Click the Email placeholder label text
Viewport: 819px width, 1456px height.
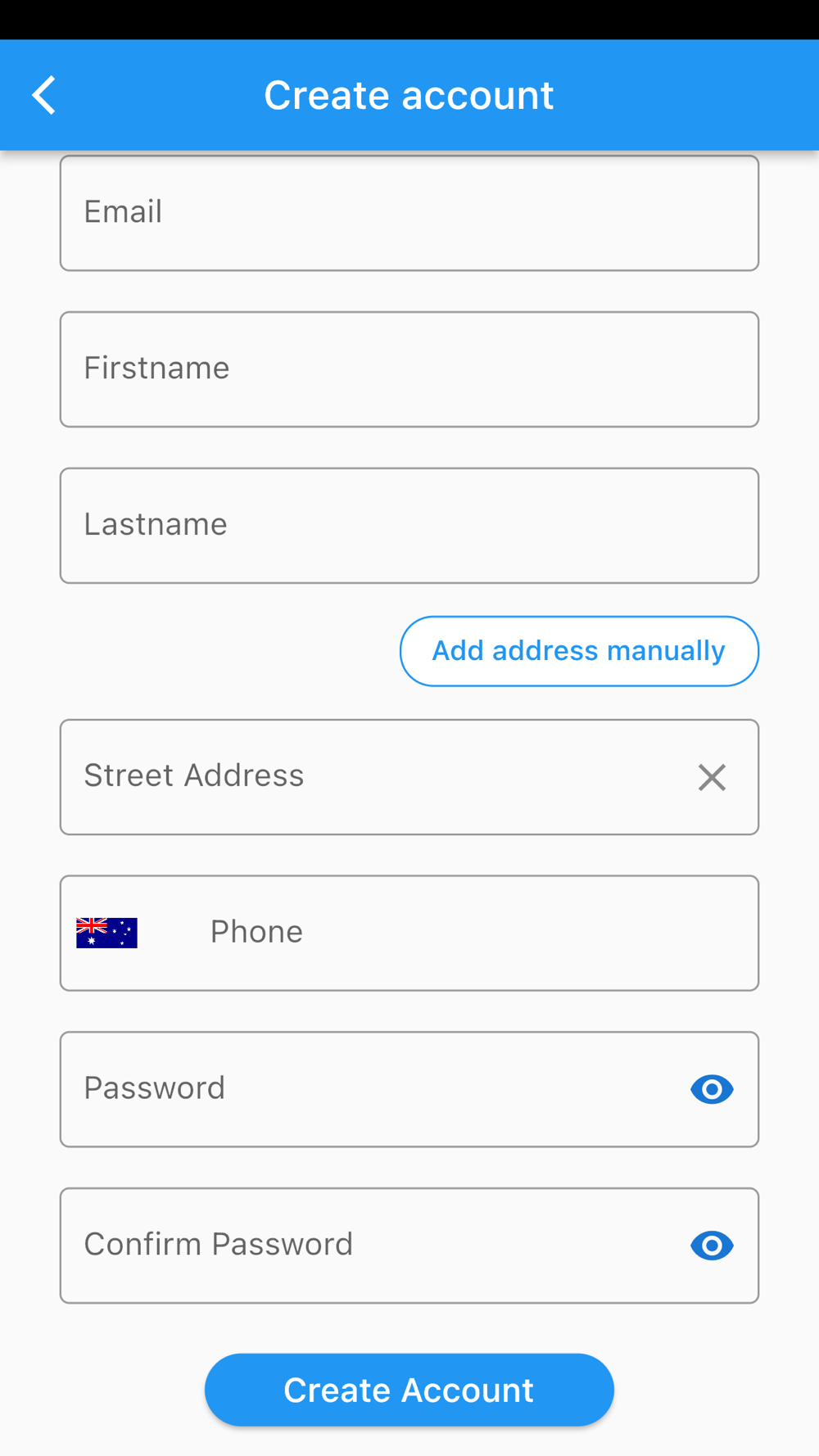click(x=123, y=212)
